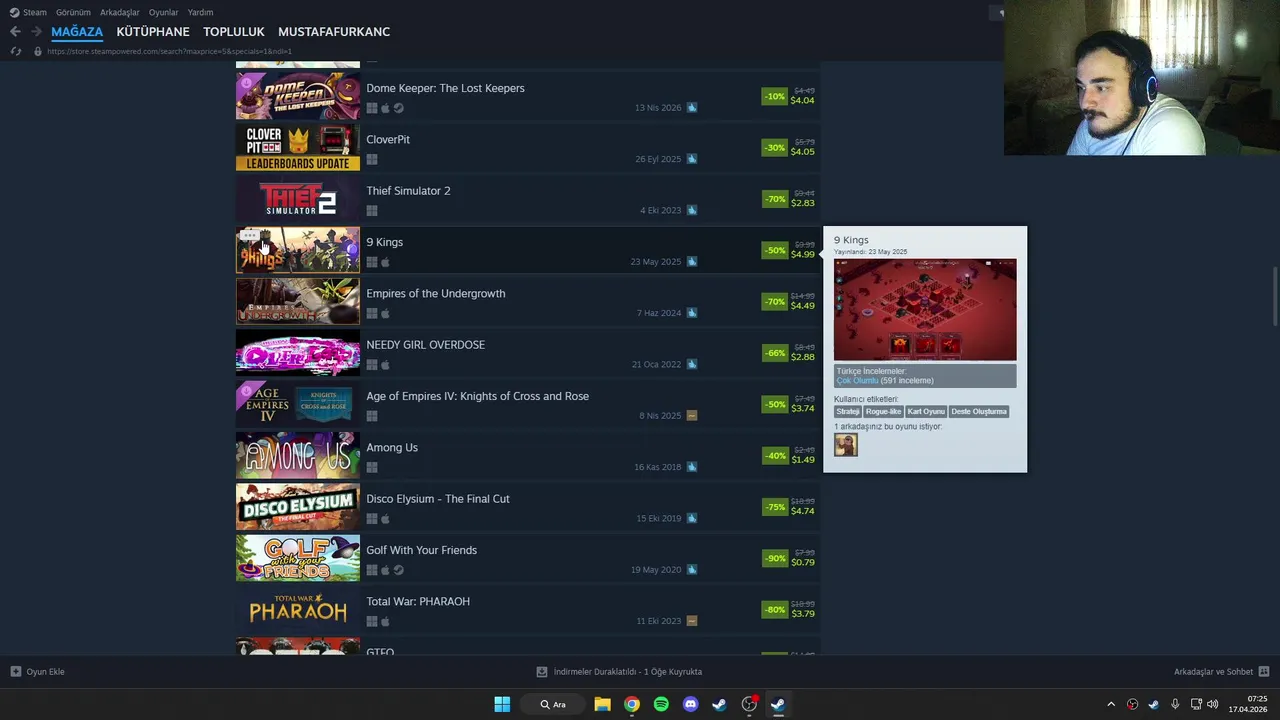Click the Clover Pit capsule thumbnail
The width and height of the screenshot is (1280, 720).
tap(298, 147)
